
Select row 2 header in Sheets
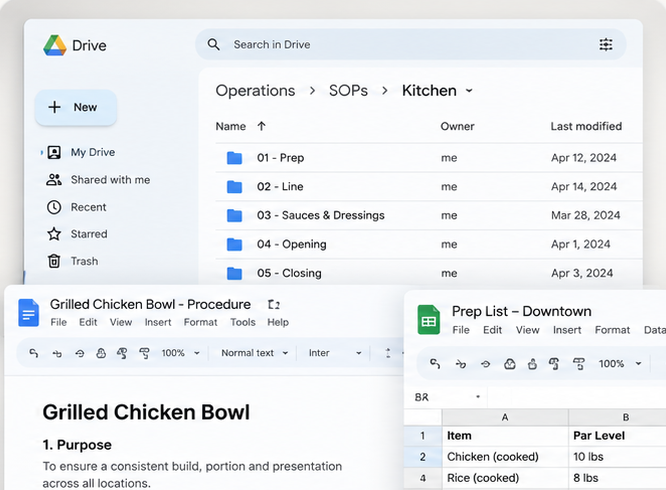click(x=423, y=457)
